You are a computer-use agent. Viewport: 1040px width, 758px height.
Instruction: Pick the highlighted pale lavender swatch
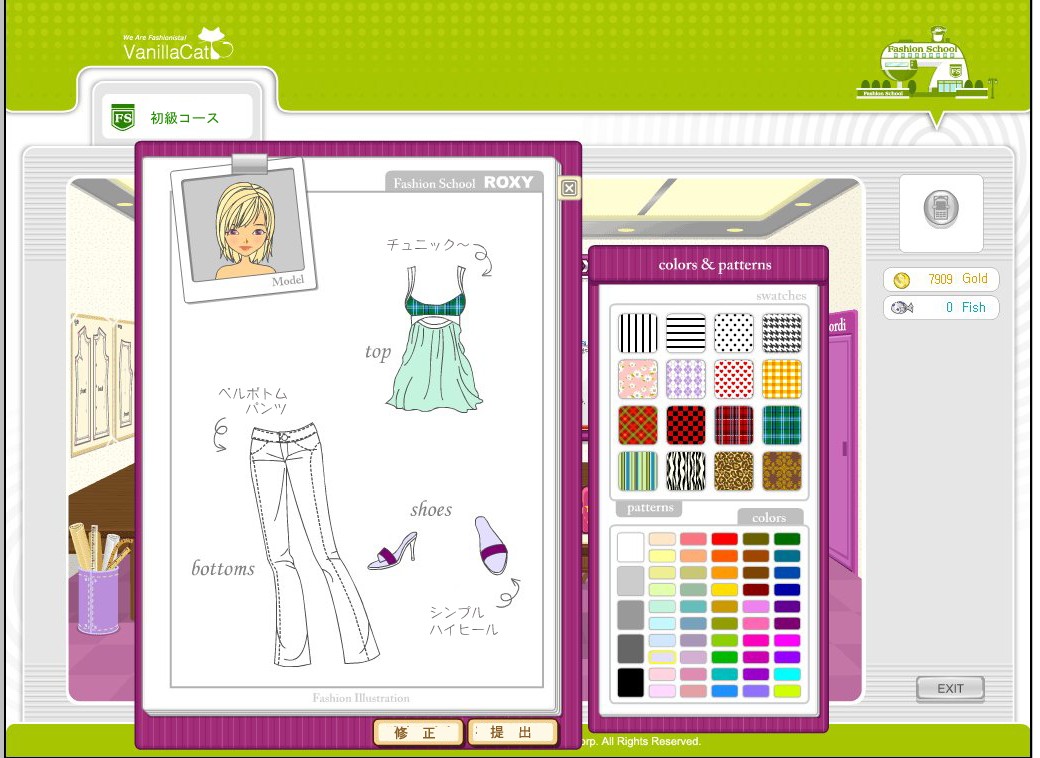tap(662, 657)
